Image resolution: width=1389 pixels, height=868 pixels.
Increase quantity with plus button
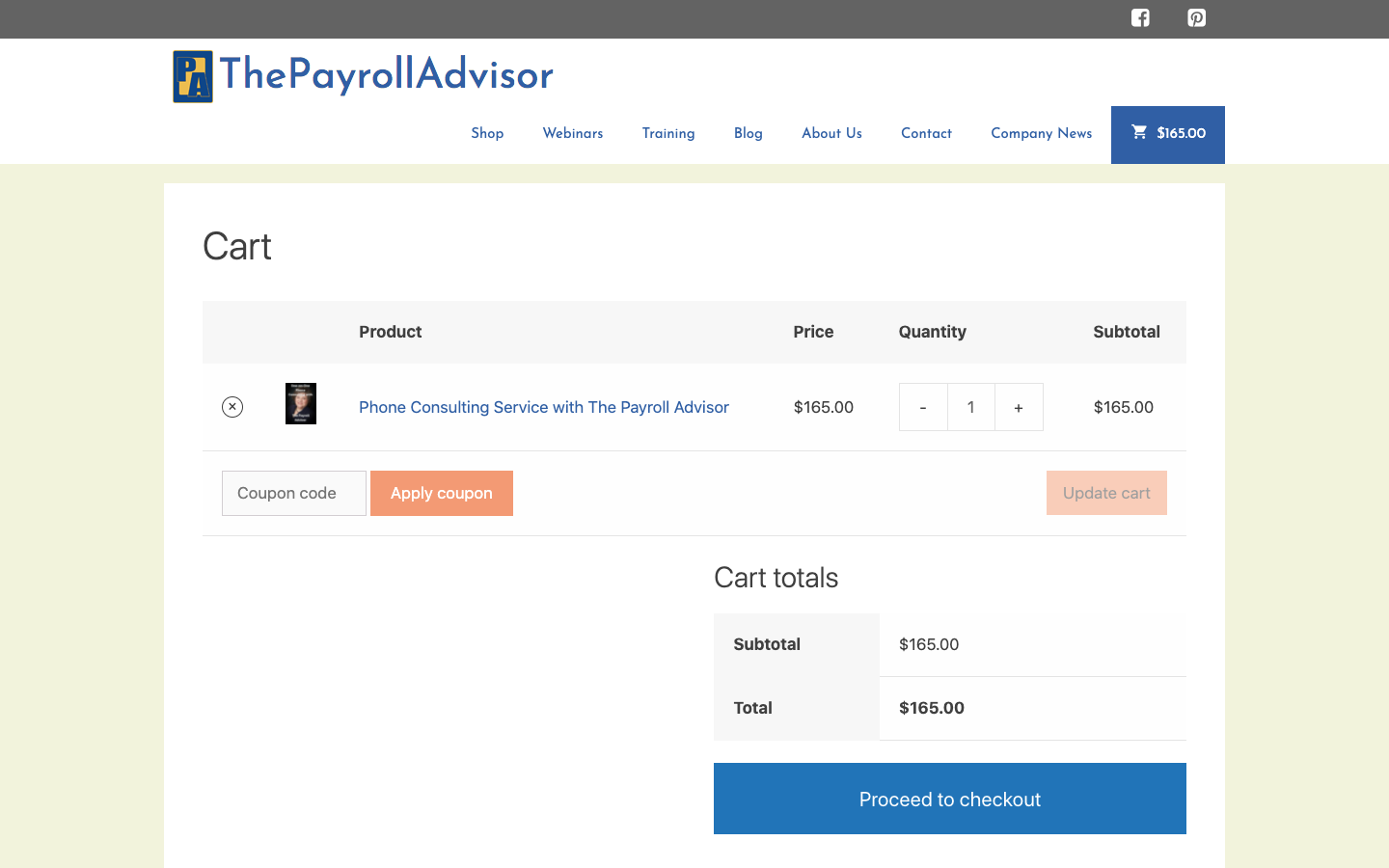[x=1019, y=407]
